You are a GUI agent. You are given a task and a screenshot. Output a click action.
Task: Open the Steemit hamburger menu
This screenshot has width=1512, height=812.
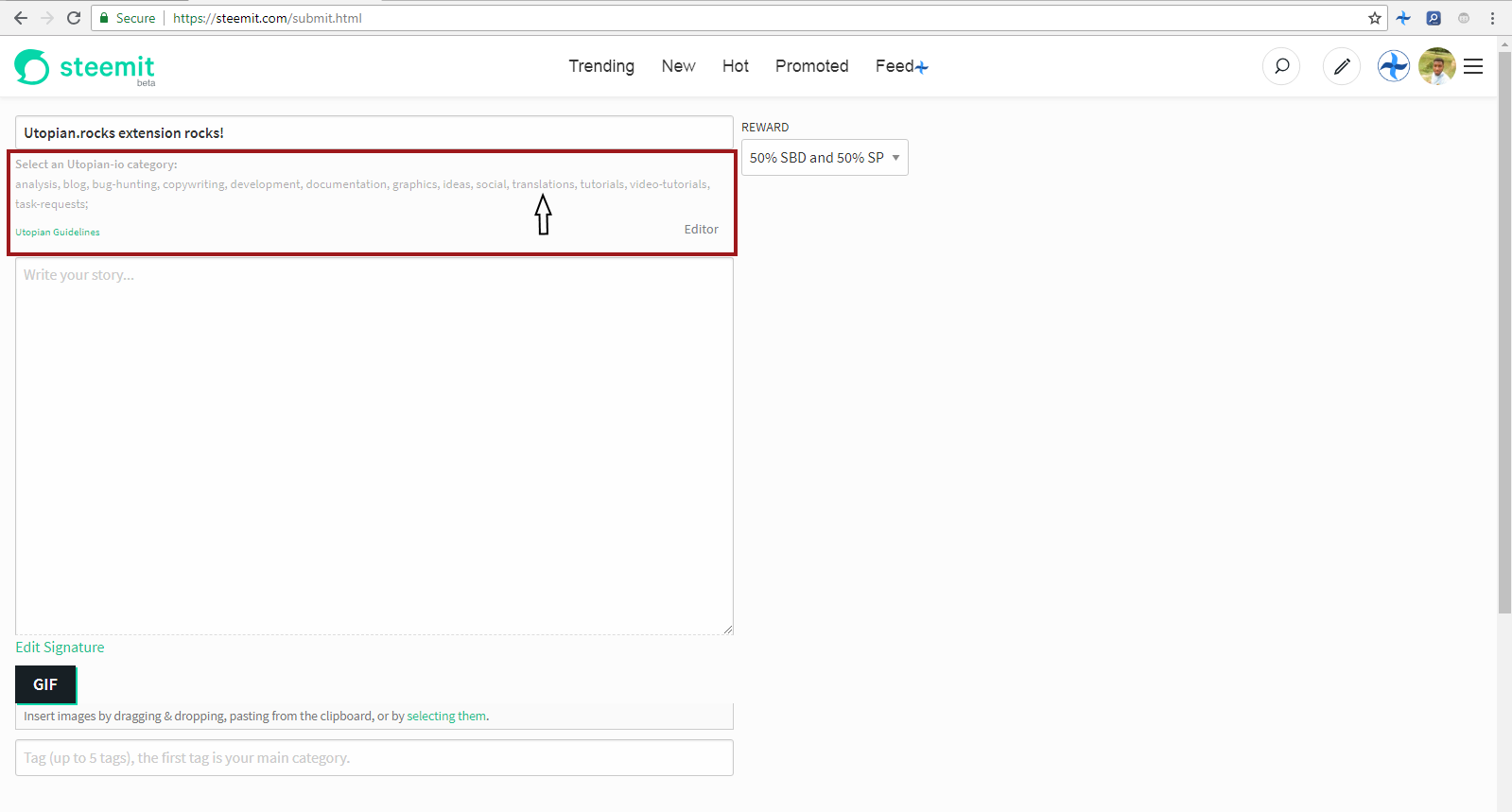1473,66
